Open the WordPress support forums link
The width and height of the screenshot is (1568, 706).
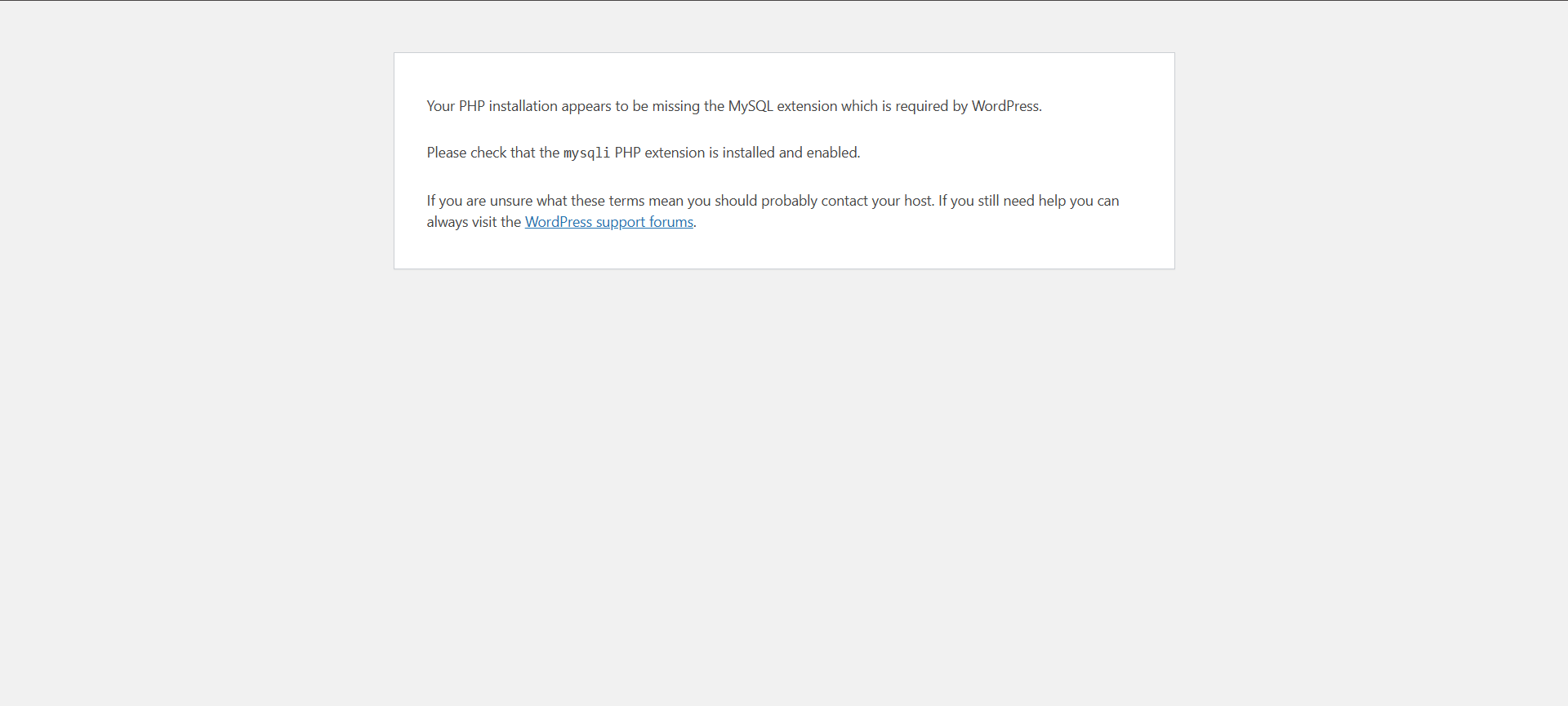[x=608, y=222]
